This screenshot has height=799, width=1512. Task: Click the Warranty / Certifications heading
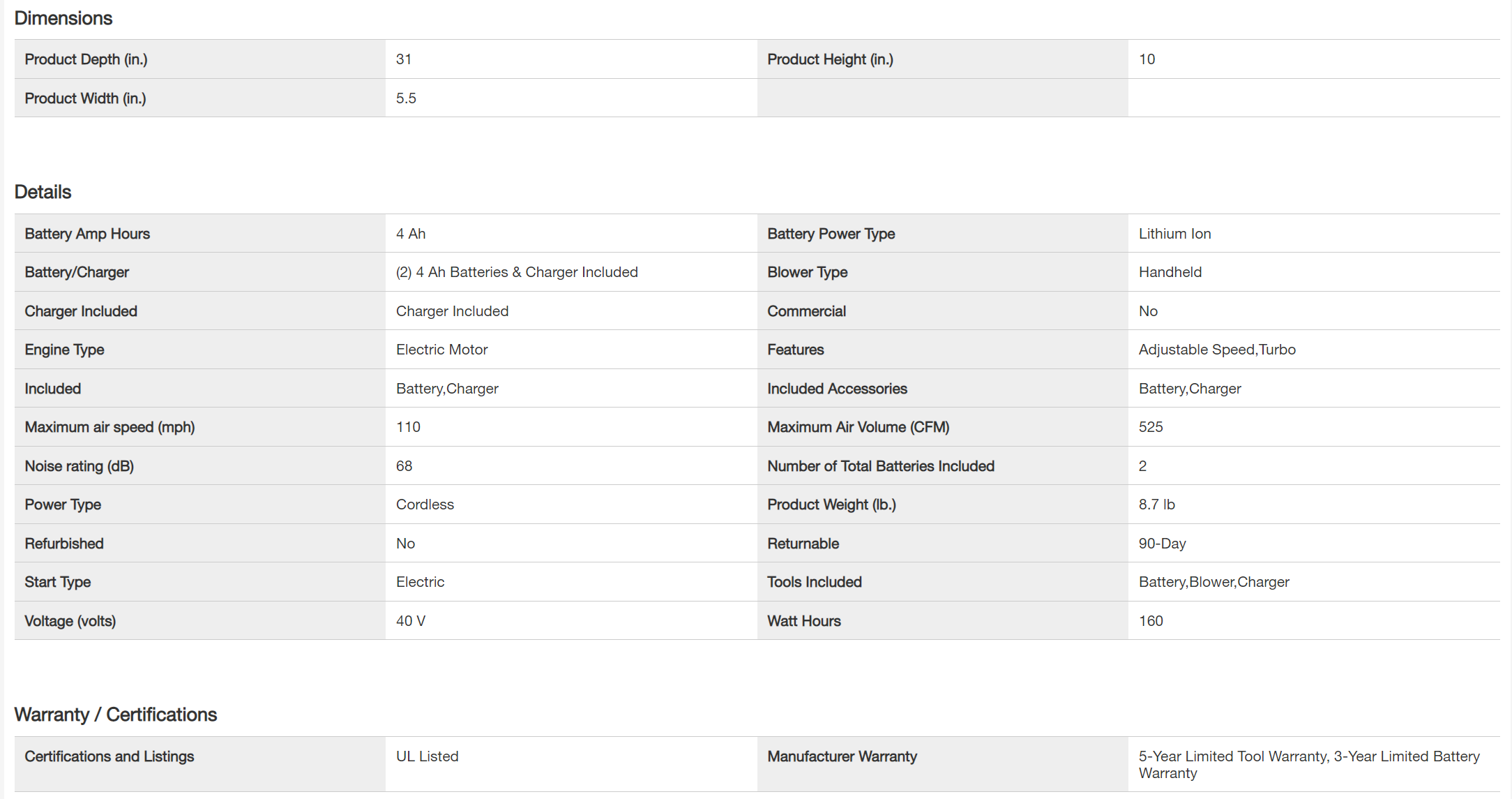pyautogui.click(x=116, y=715)
